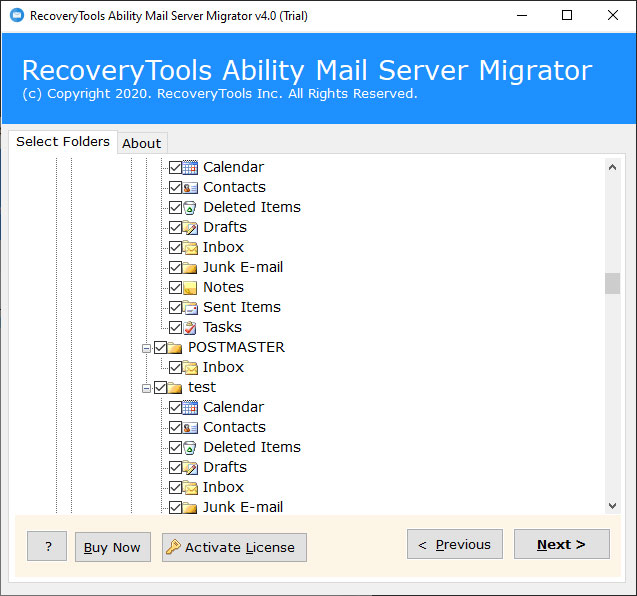Select Calendar label under test

[x=234, y=407]
